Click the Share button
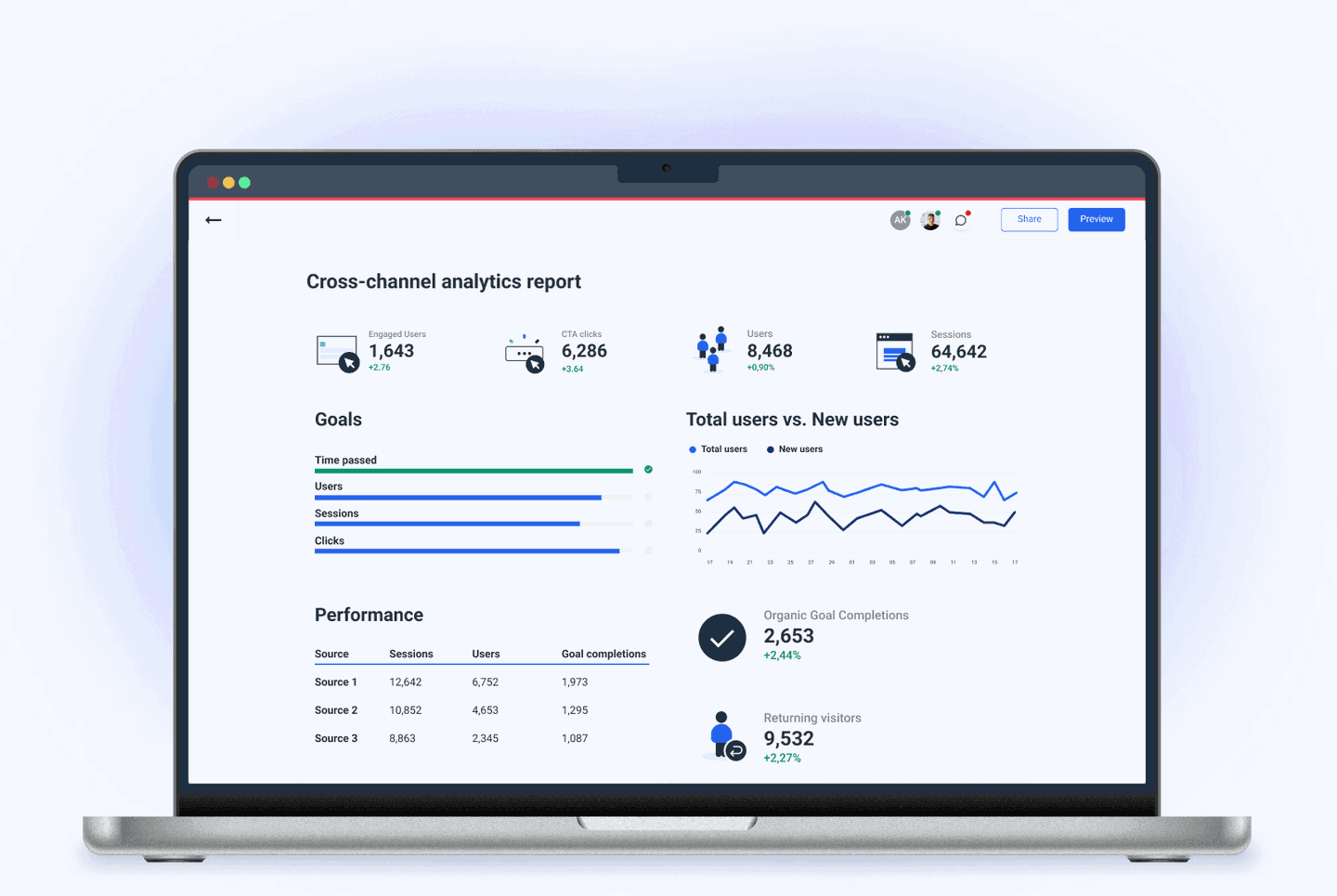1337x896 pixels. click(1029, 219)
